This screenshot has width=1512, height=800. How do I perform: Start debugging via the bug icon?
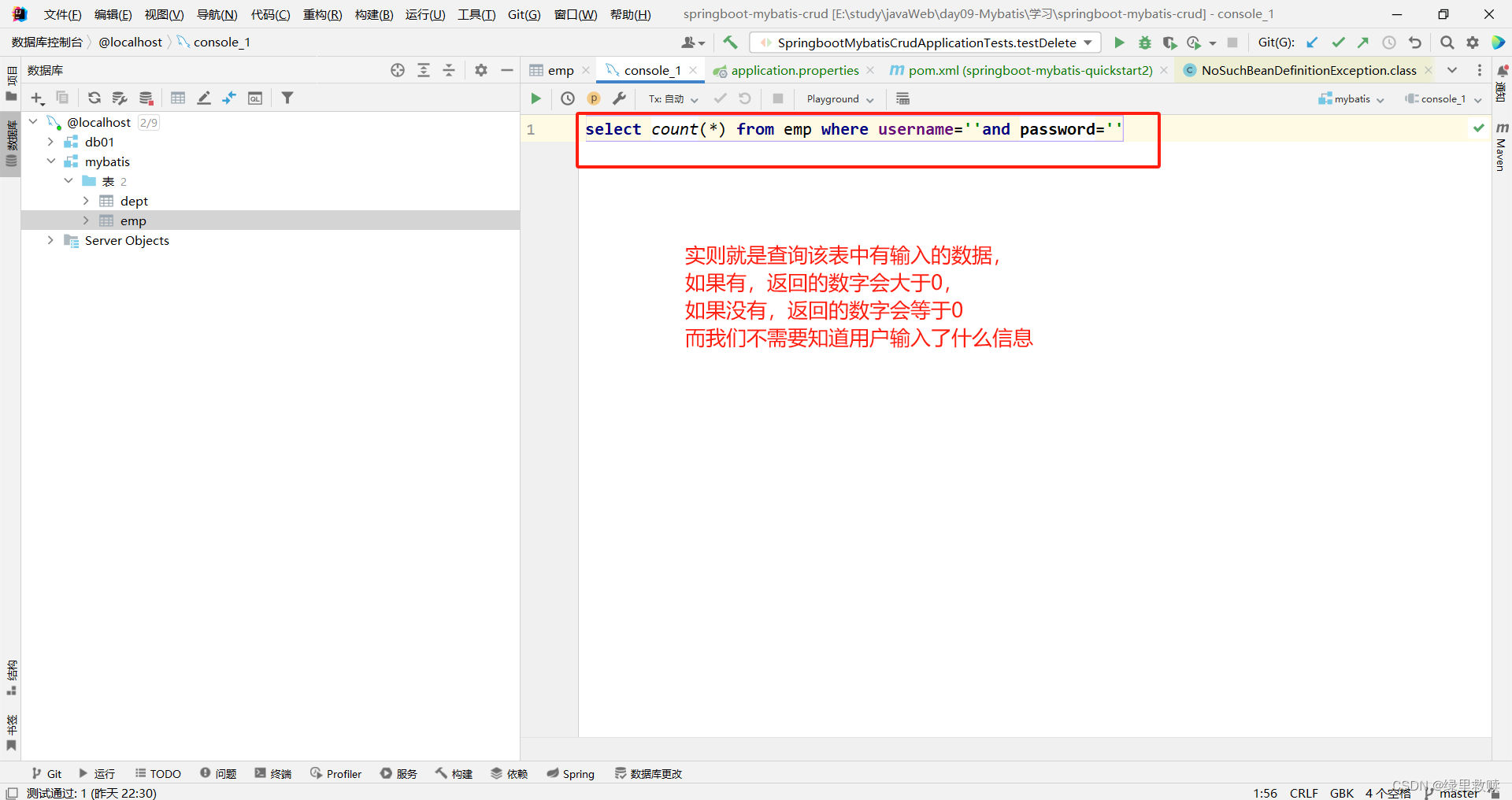pyautogui.click(x=1144, y=42)
